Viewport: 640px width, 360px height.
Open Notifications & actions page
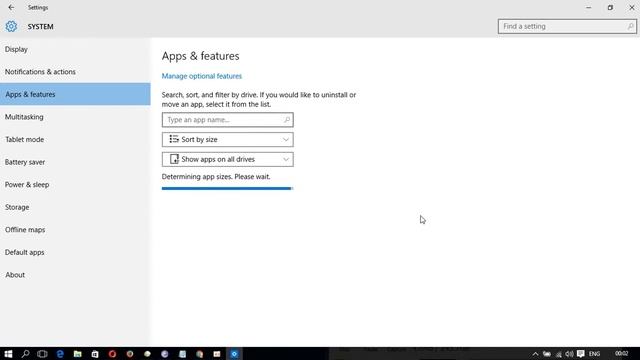tap(75, 71)
